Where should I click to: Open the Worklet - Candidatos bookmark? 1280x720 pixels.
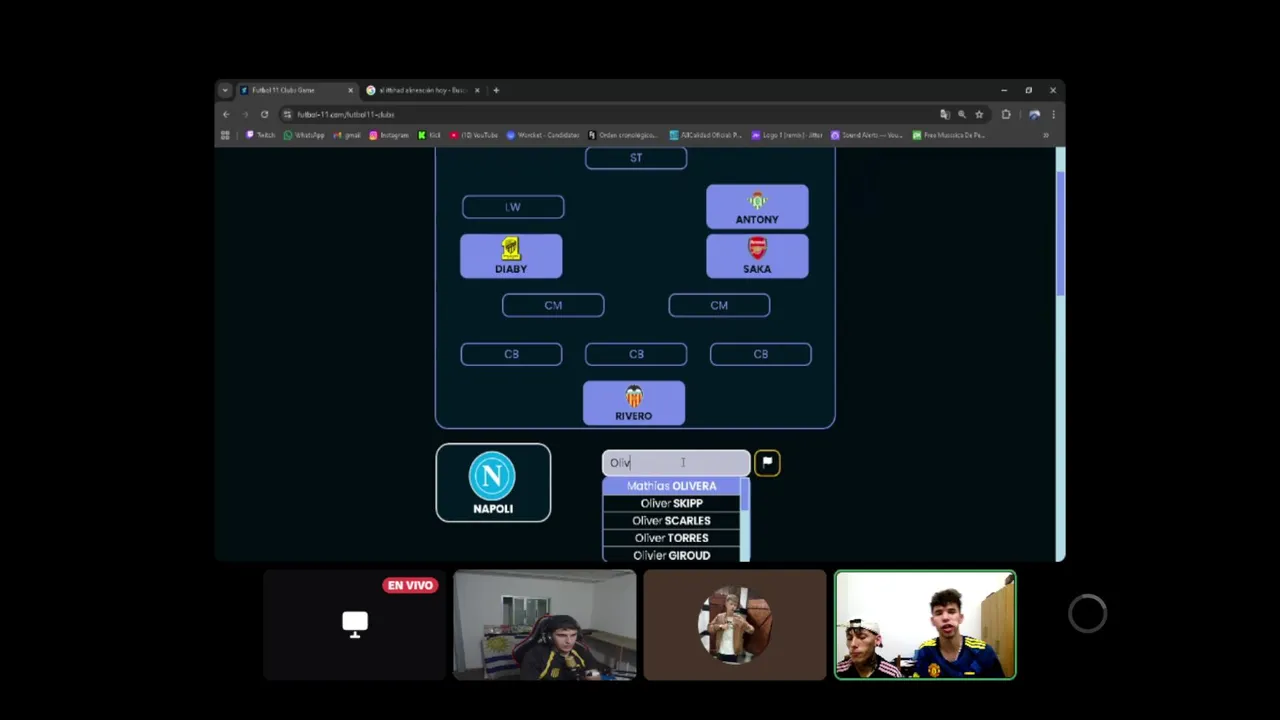[543, 135]
